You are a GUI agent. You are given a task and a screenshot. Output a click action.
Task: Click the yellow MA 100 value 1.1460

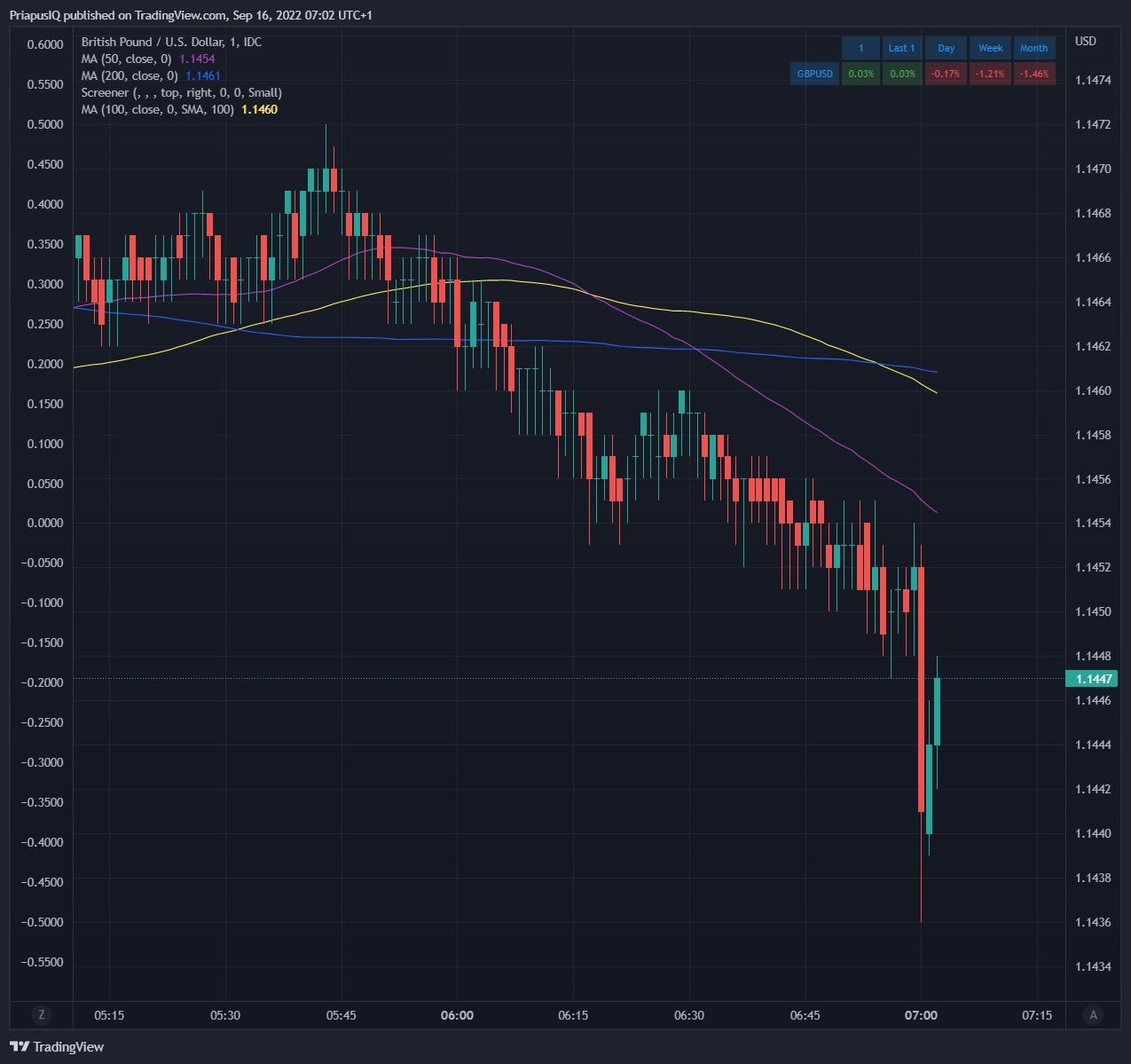pyautogui.click(x=260, y=109)
